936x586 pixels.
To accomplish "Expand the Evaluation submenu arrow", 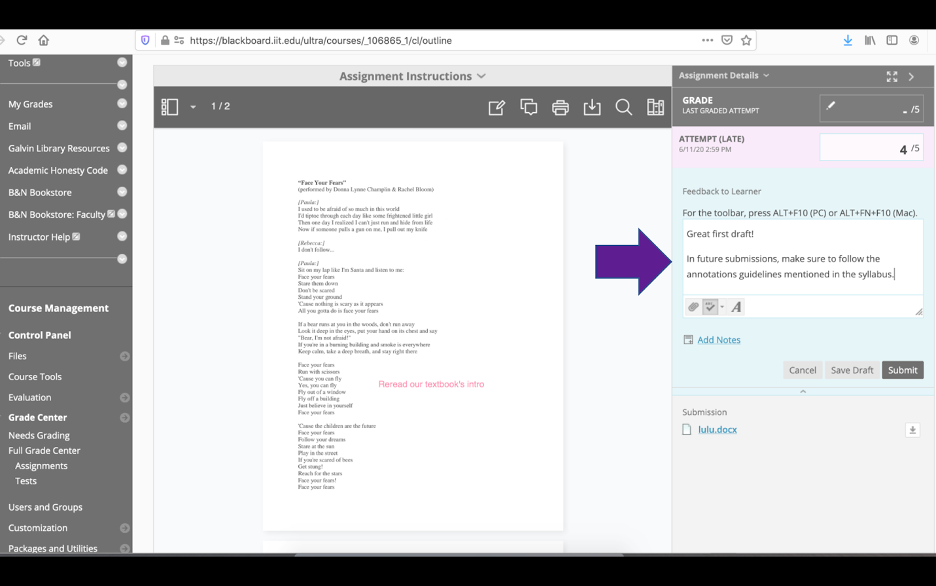I will click(125, 397).
